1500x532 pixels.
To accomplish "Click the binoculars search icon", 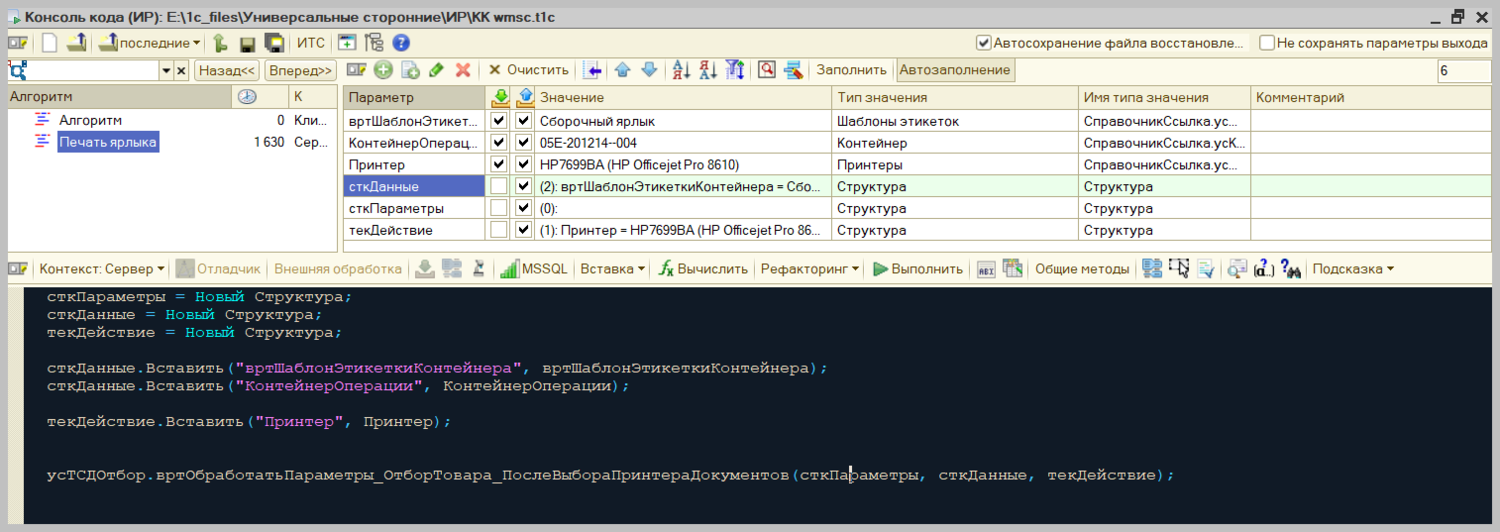I will [1291, 269].
